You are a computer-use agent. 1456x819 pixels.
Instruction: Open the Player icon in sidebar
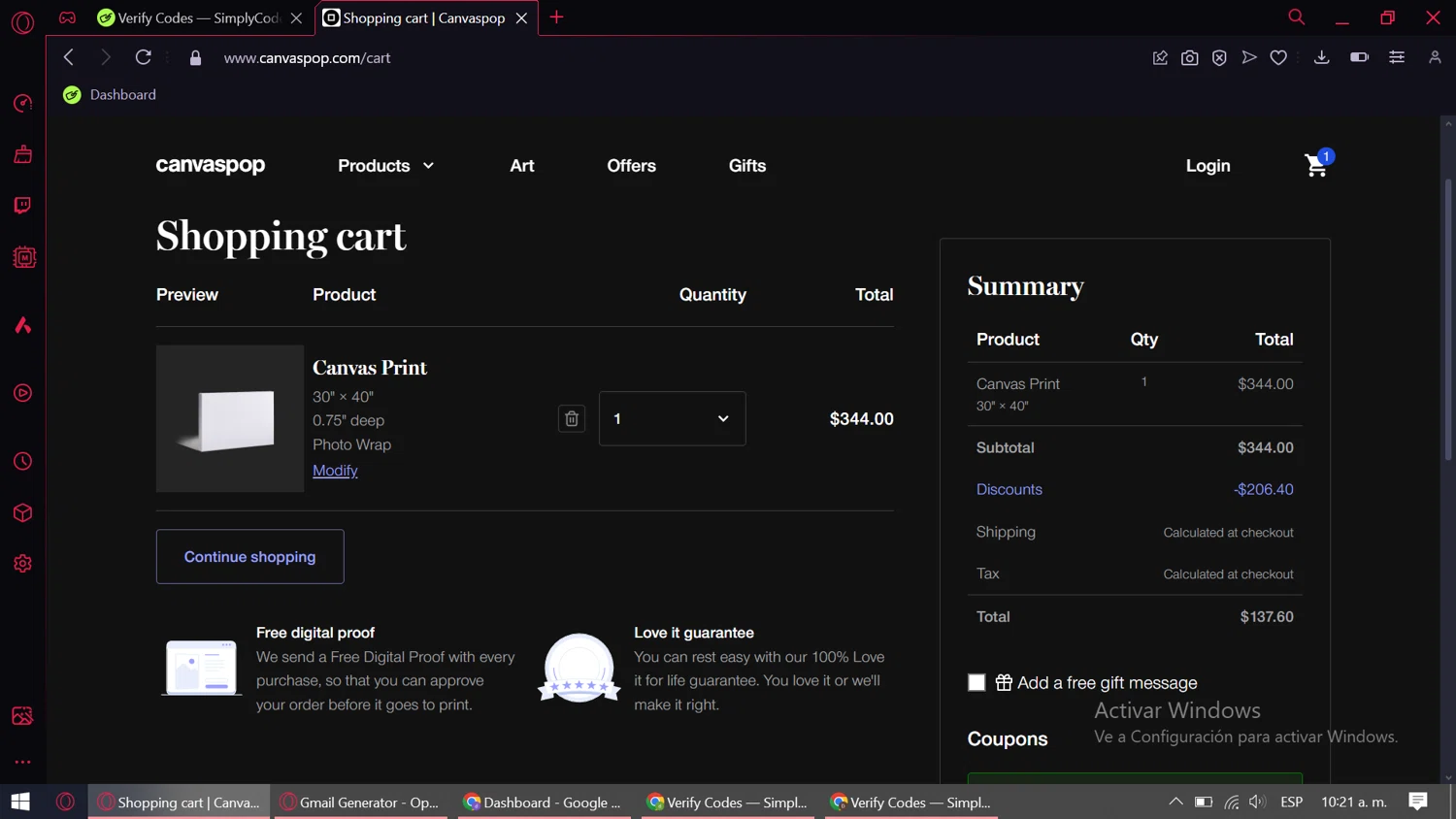pyautogui.click(x=22, y=393)
